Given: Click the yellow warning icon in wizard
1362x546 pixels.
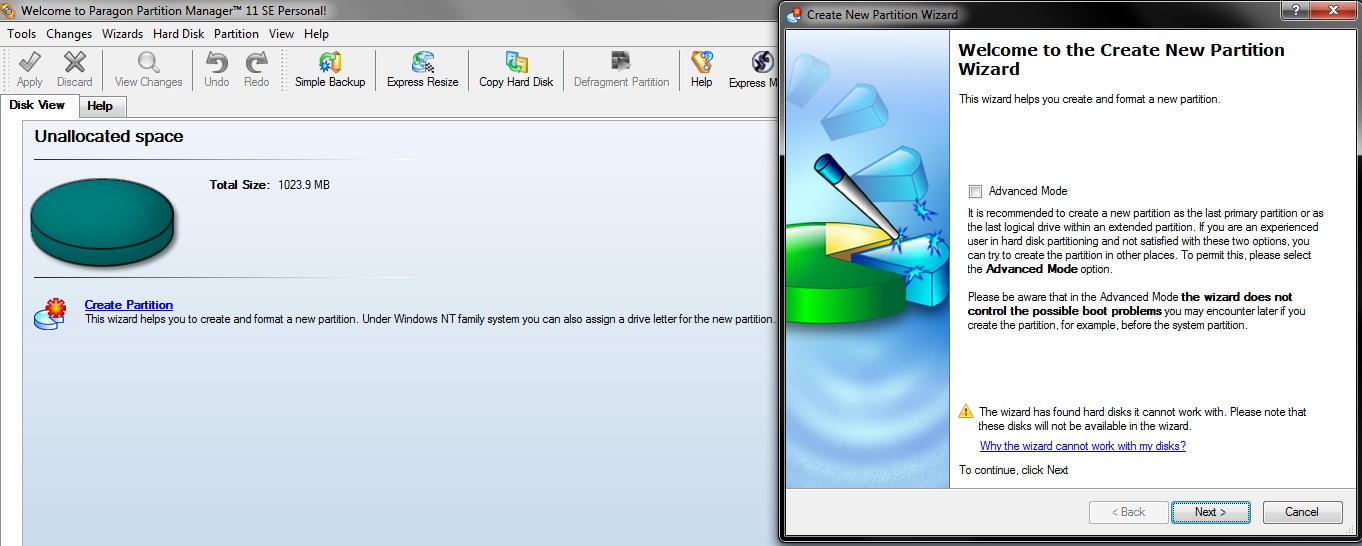Looking at the screenshot, I should pos(965,411).
